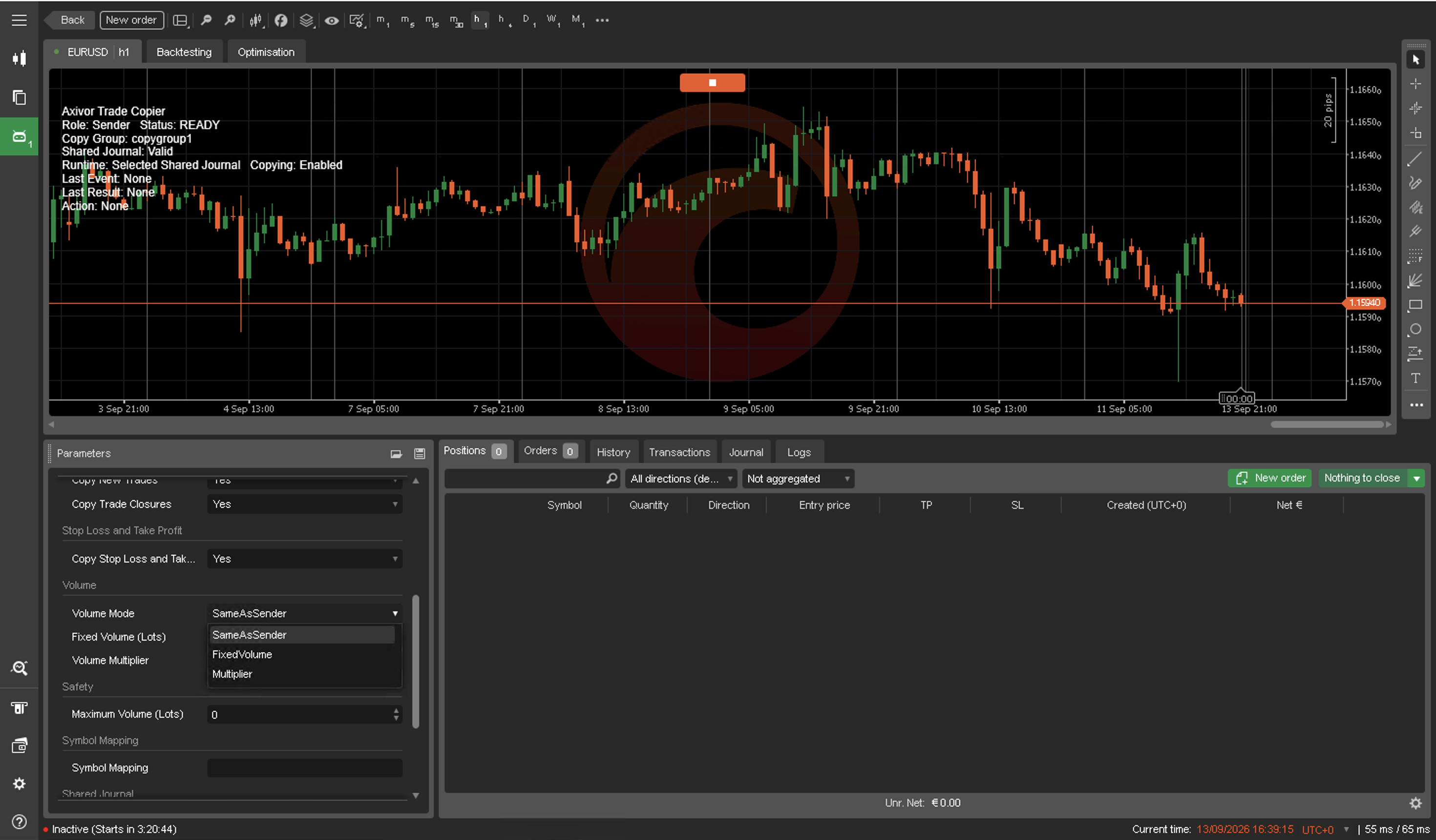
Task: Open the store sidebar icon
Action: tap(19, 708)
